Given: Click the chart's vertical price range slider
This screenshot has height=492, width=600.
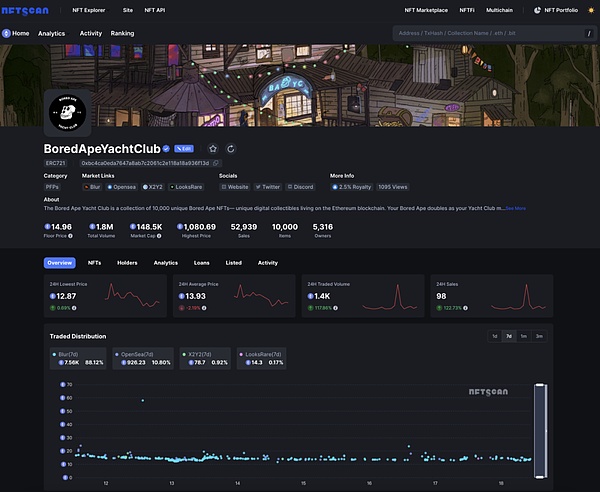Looking at the screenshot, I should pyautogui.click(x=541, y=420).
